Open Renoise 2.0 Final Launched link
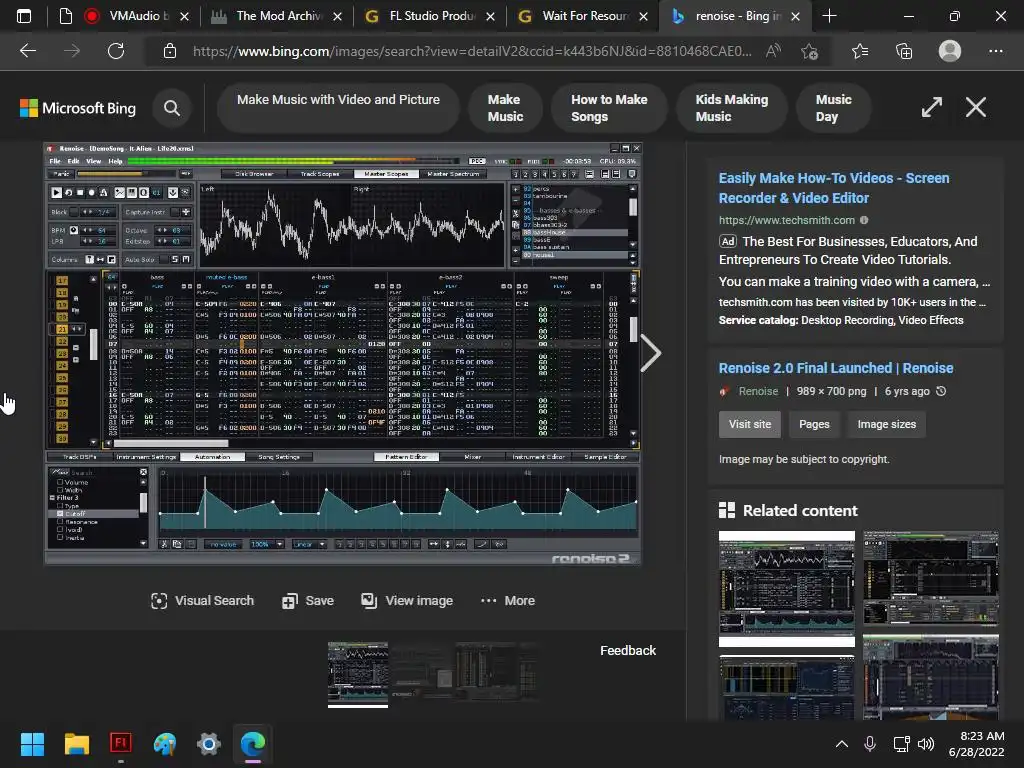 pos(836,368)
